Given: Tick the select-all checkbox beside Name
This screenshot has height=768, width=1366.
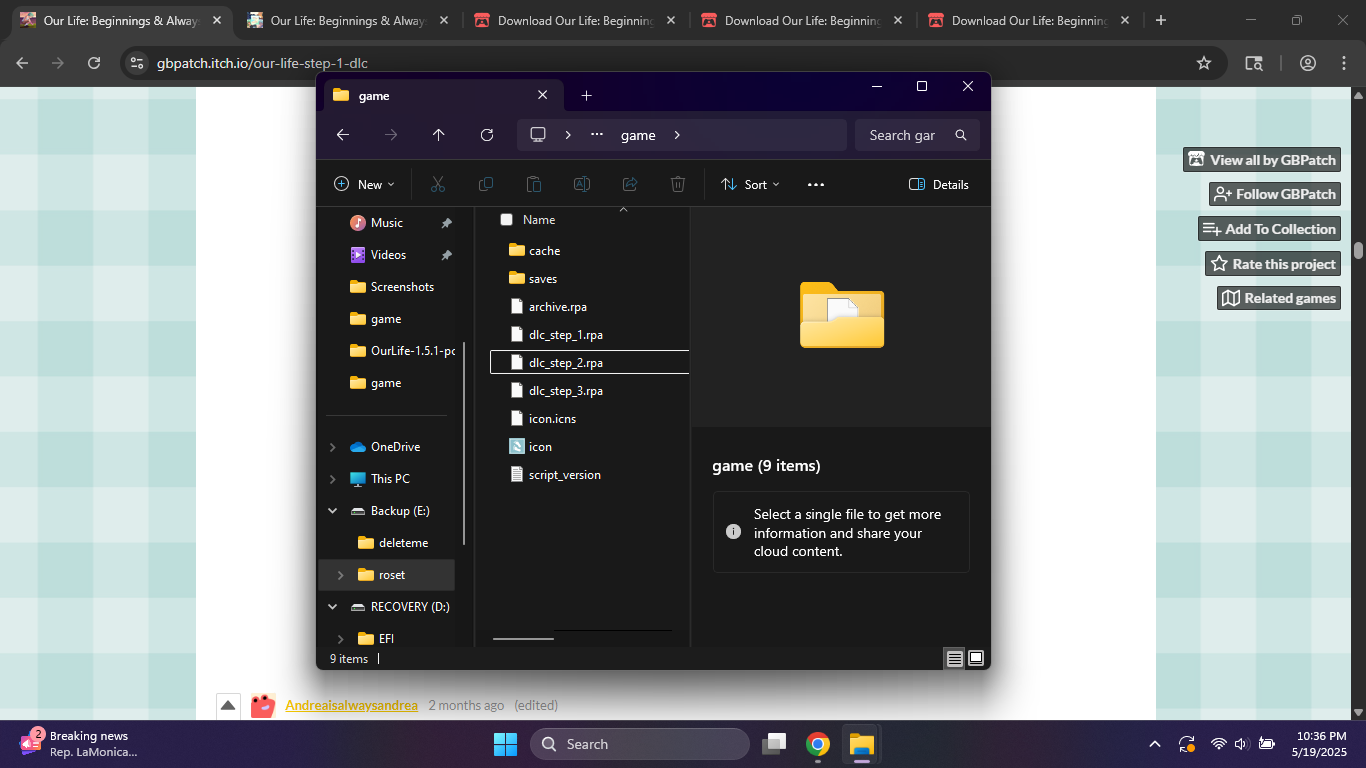Looking at the screenshot, I should tap(506, 219).
